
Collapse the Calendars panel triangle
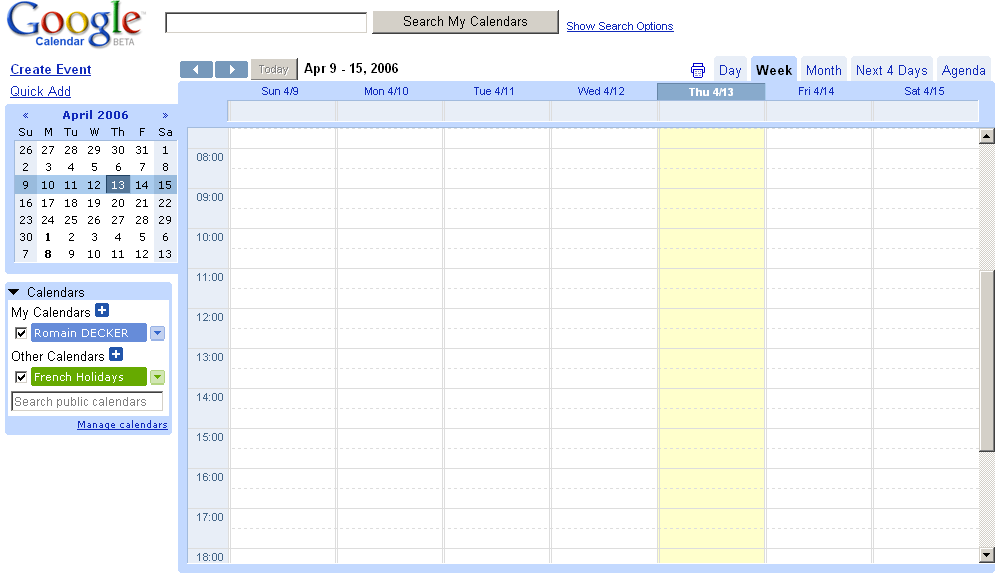click(13, 292)
